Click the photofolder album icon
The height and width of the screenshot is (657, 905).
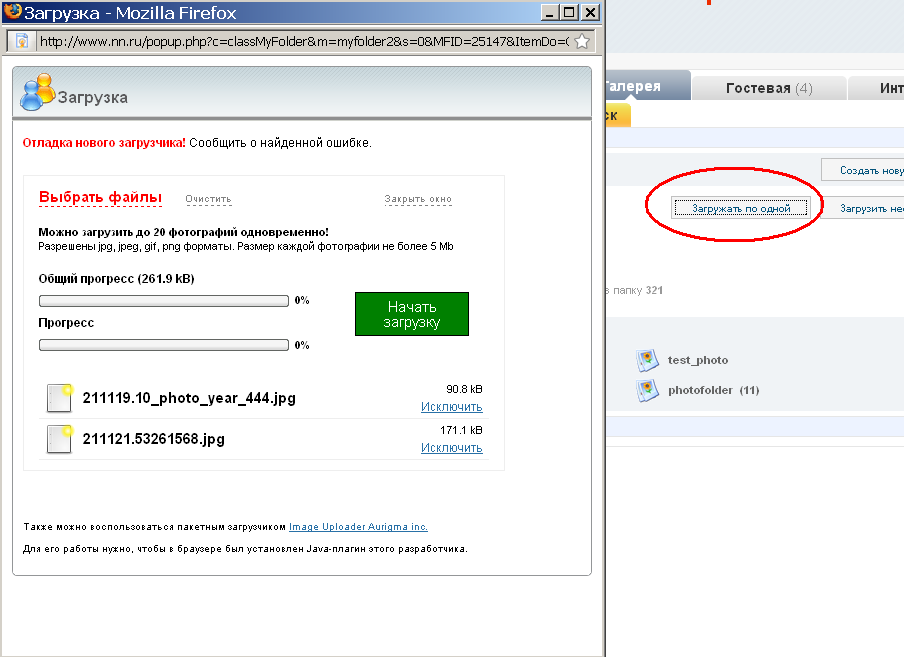tap(648, 390)
